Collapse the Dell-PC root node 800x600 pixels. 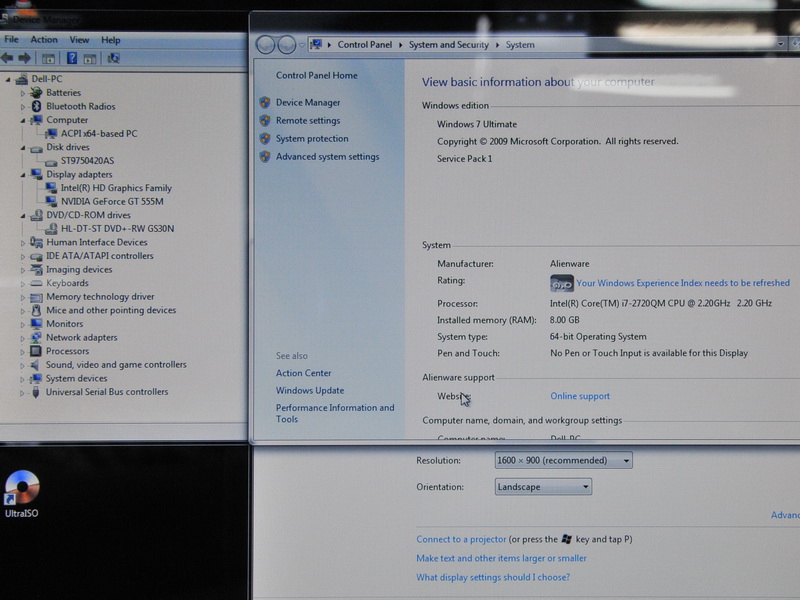coord(8,79)
